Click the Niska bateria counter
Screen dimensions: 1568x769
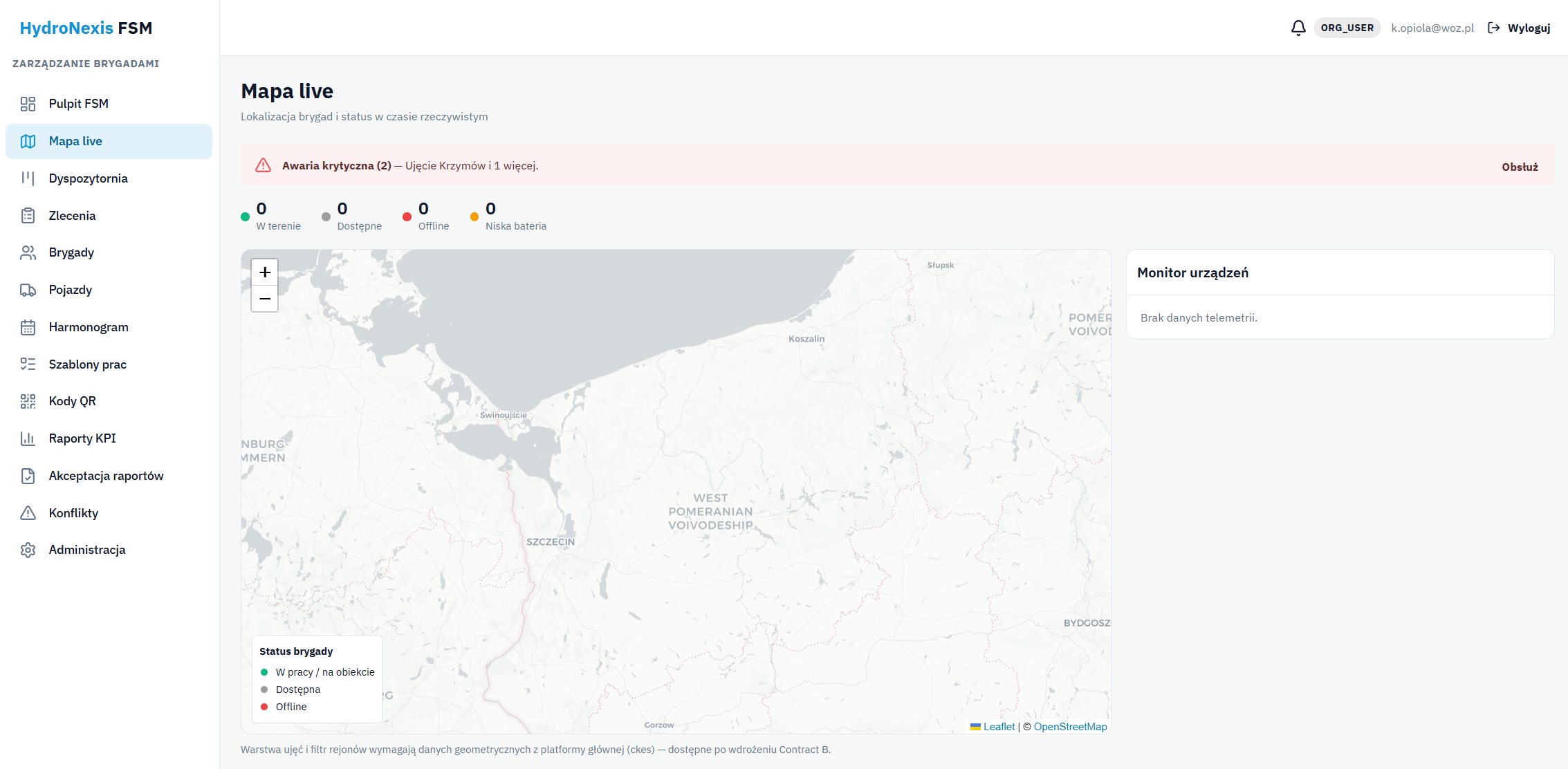pyautogui.click(x=508, y=216)
